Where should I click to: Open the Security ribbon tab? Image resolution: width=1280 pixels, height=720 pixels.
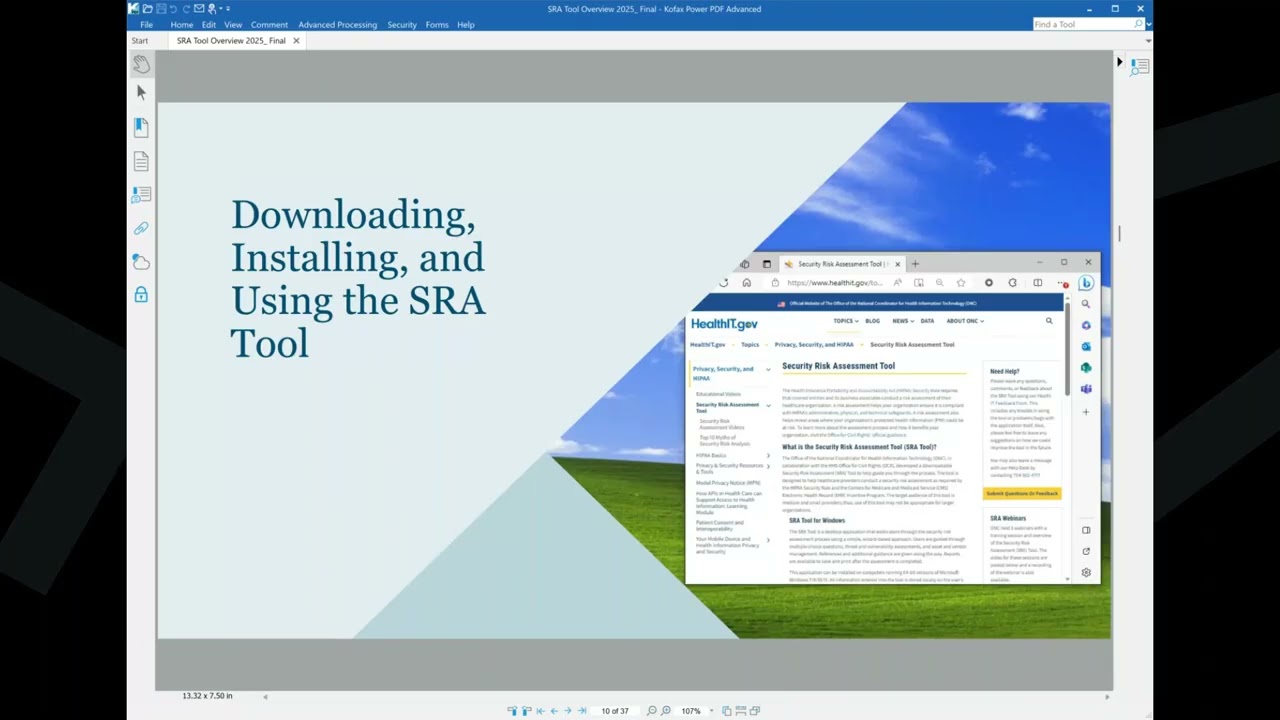point(402,24)
